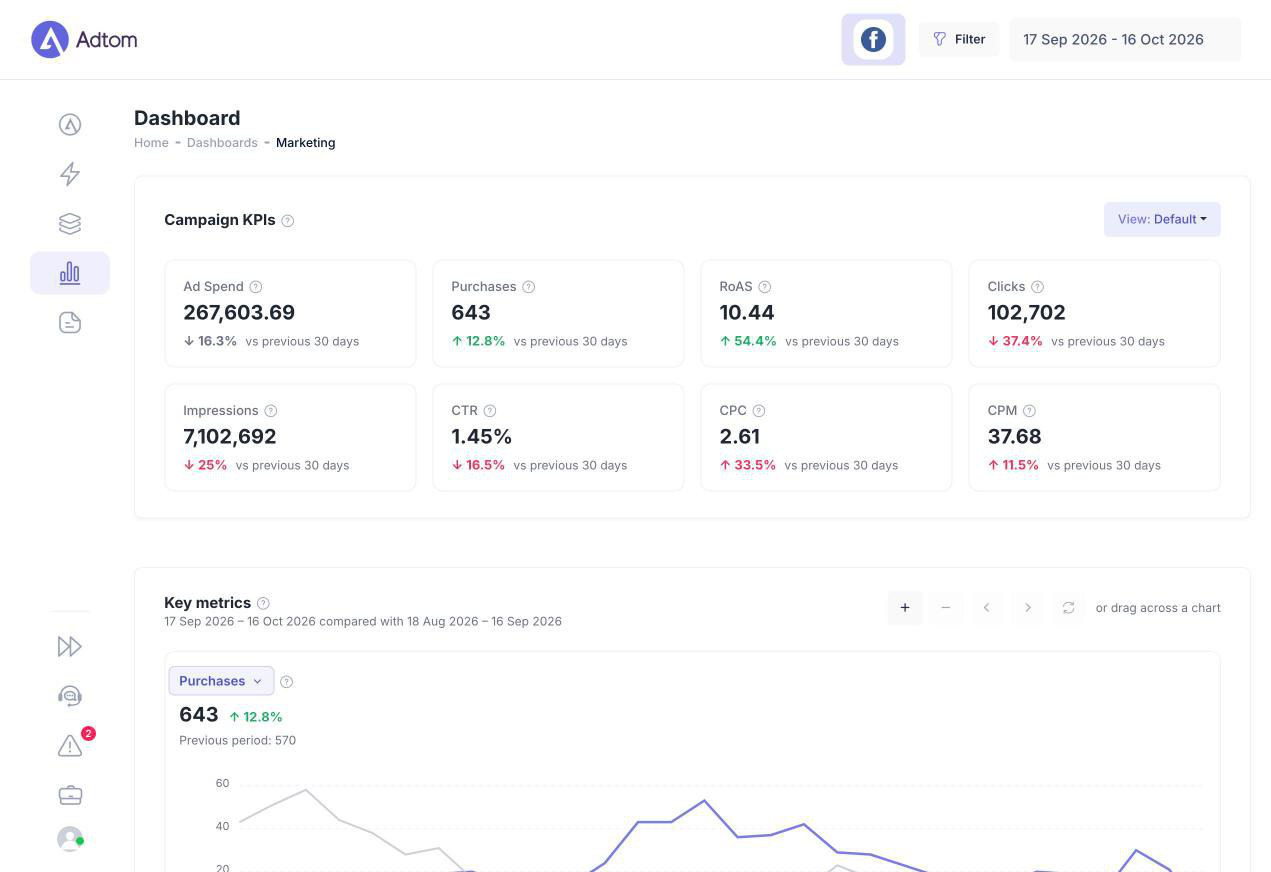Go to Home breadcrumb link
1271x872 pixels.
click(x=151, y=143)
